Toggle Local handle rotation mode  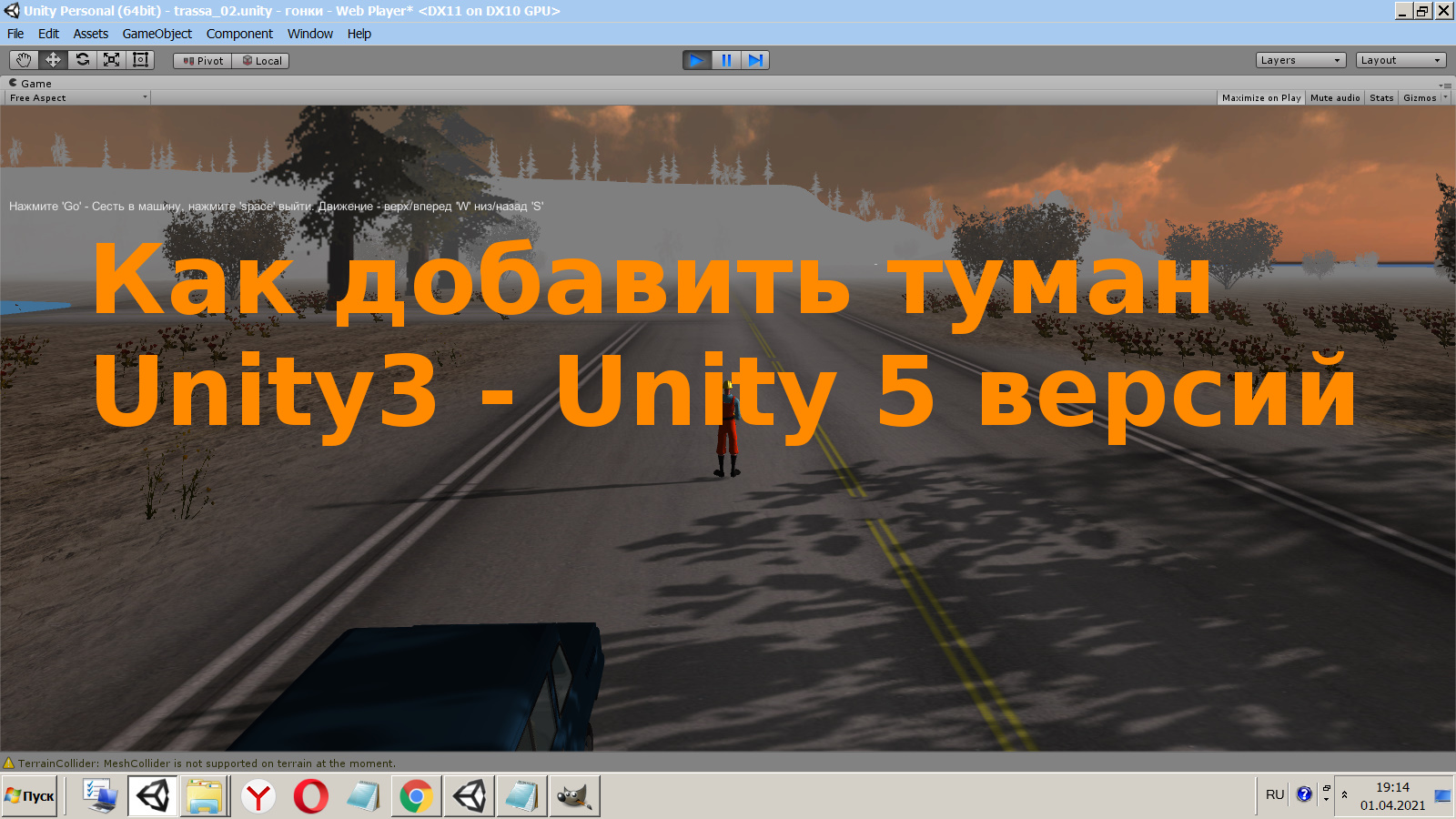click(261, 60)
